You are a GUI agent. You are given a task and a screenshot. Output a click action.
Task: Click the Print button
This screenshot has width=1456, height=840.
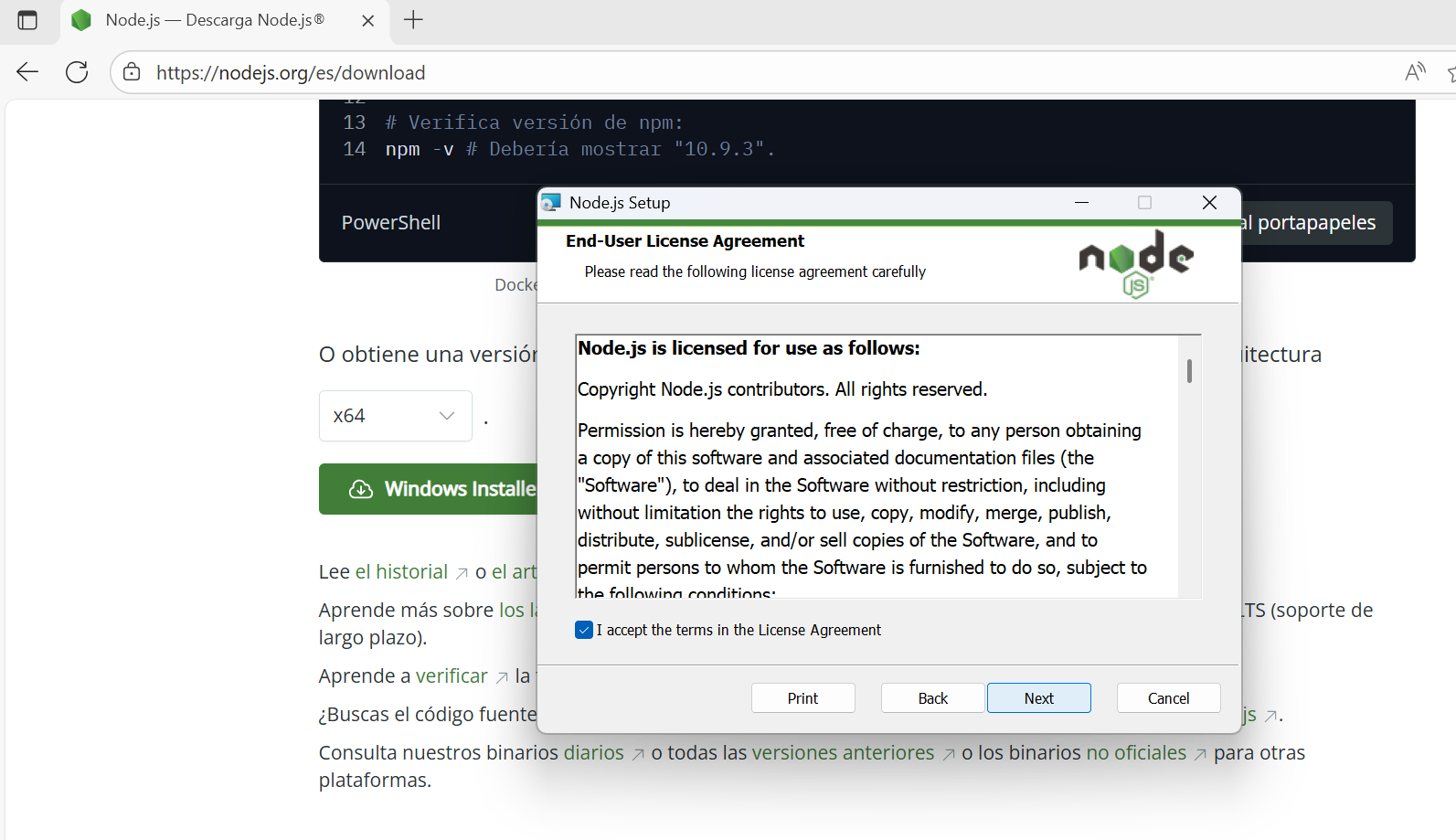pos(802,697)
